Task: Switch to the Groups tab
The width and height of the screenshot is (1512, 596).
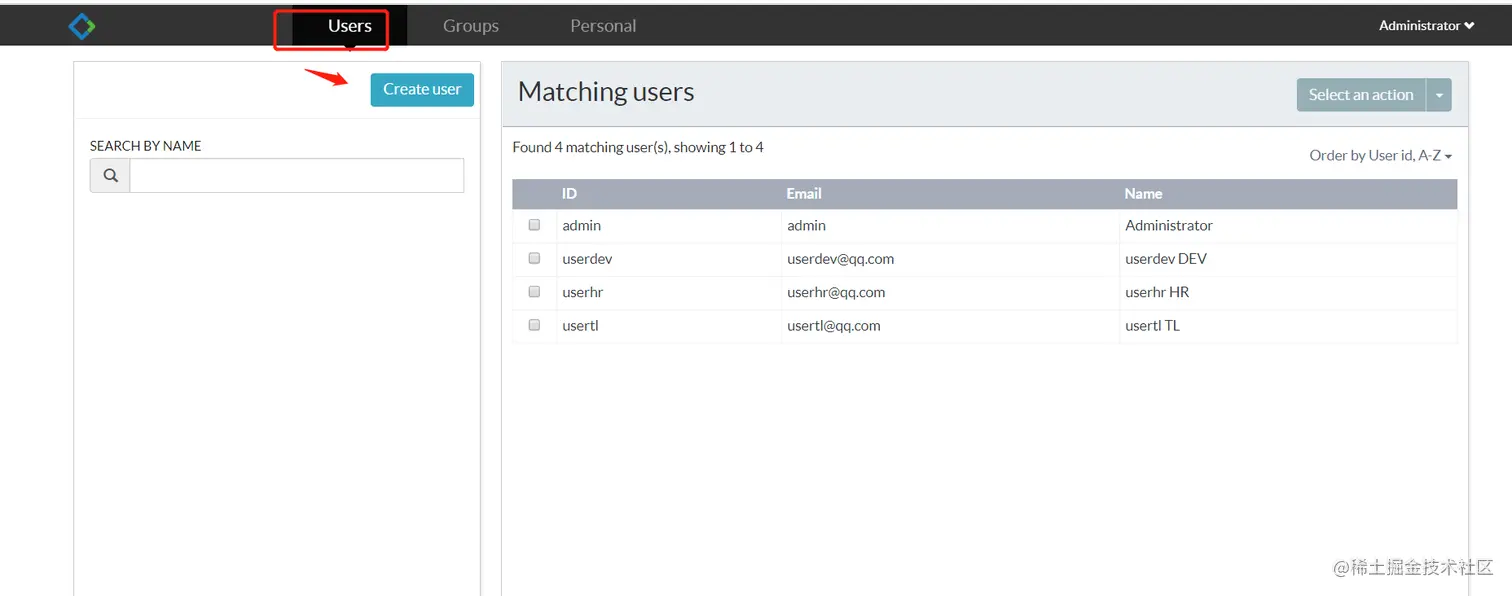Action: [x=471, y=26]
